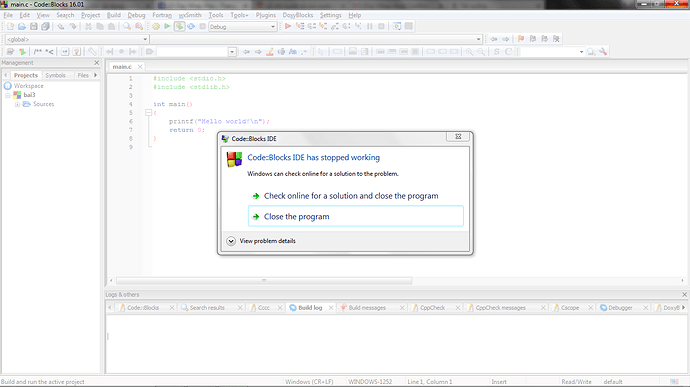Switch to the Build messages tab

pos(367,308)
